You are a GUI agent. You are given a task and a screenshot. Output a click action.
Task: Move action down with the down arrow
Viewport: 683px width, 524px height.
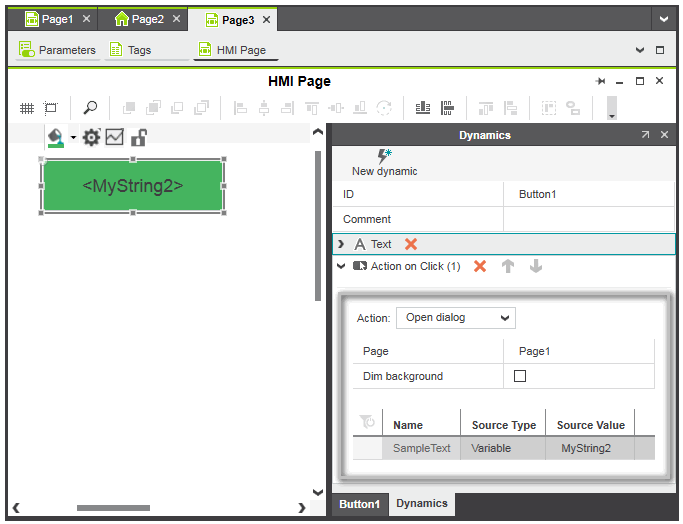pos(536,266)
